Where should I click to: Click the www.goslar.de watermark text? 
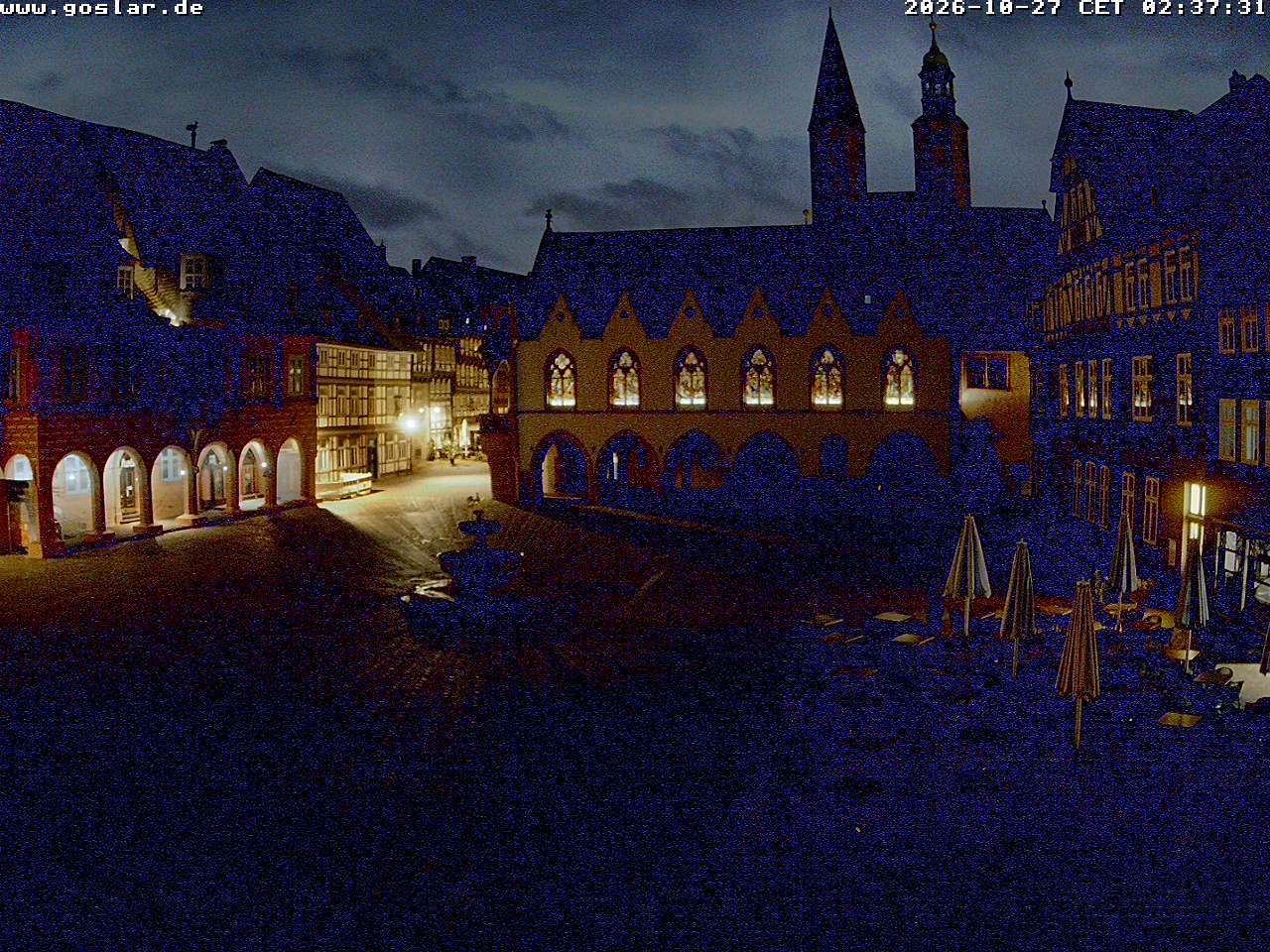(x=102, y=8)
